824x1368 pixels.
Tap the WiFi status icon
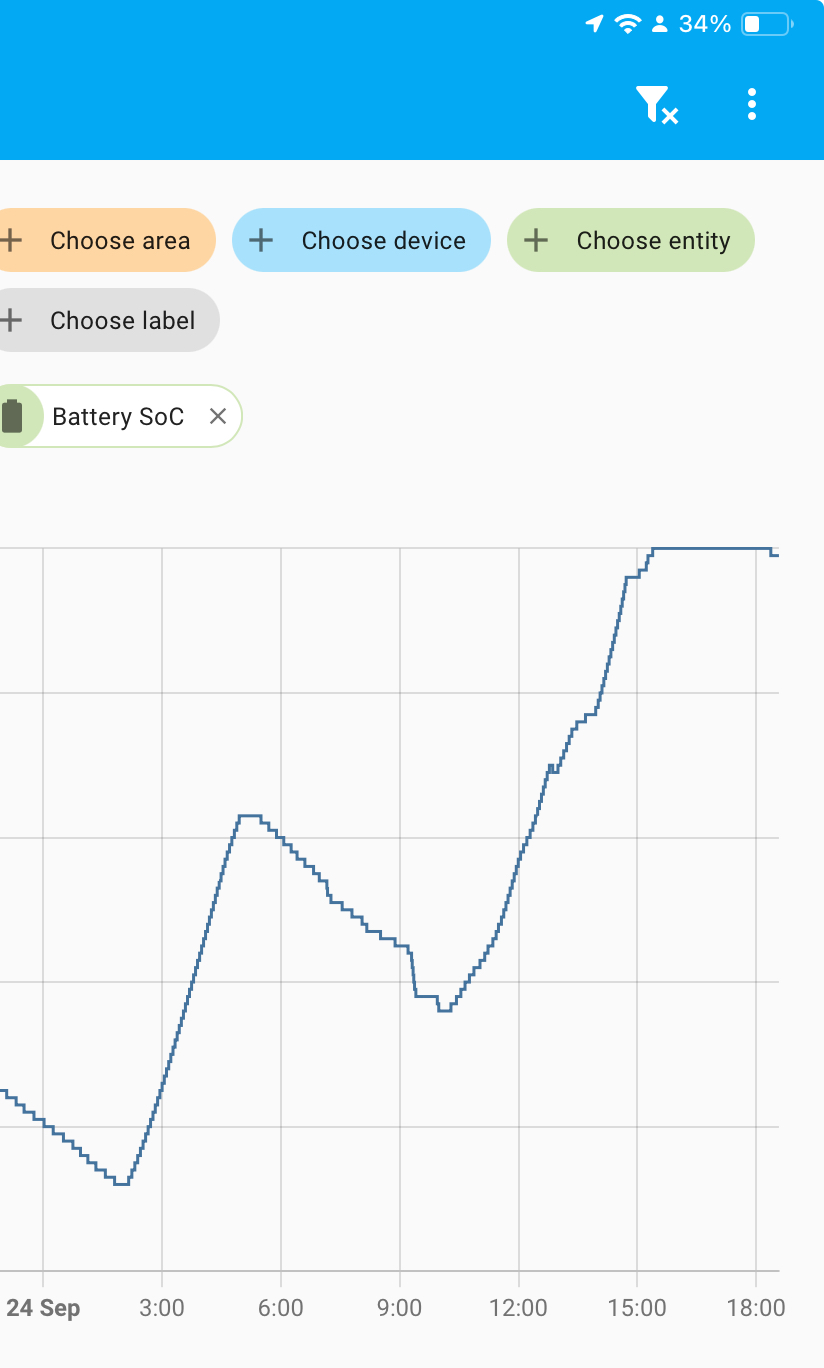[627, 24]
